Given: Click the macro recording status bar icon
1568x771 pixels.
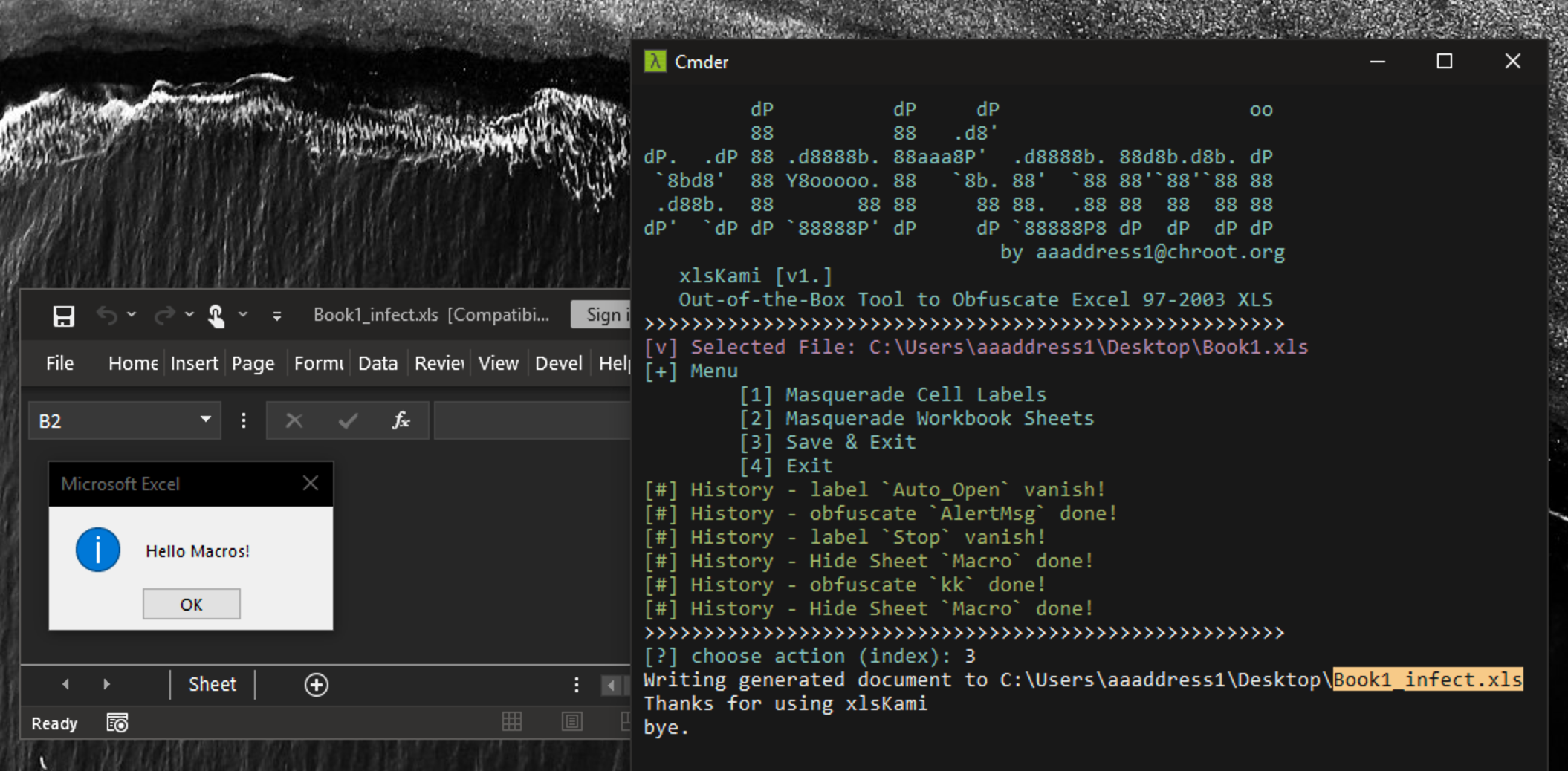Looking at the screenshot, I should click(x=117, y=723).
